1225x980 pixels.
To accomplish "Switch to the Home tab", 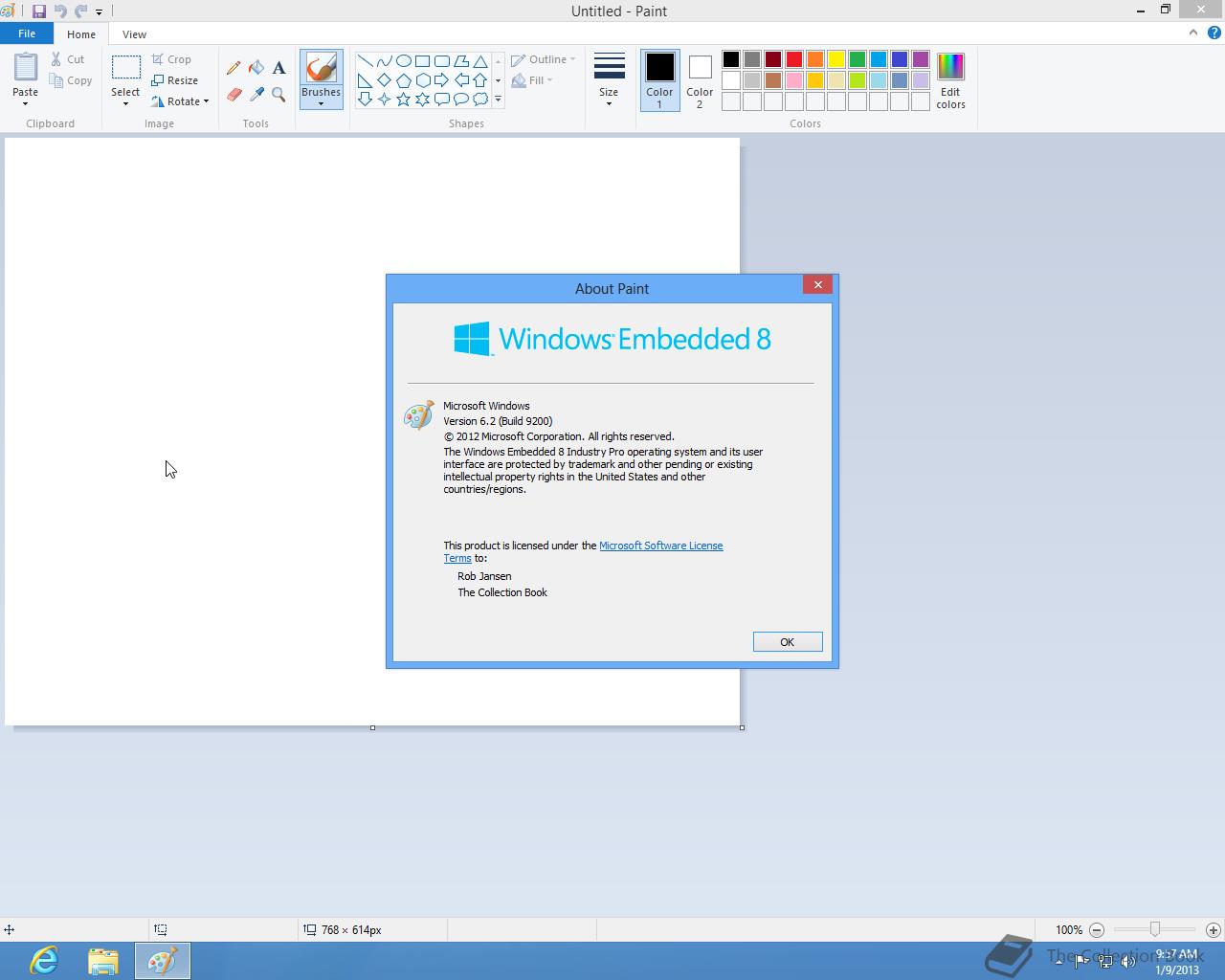I will (x=81, y=34).
